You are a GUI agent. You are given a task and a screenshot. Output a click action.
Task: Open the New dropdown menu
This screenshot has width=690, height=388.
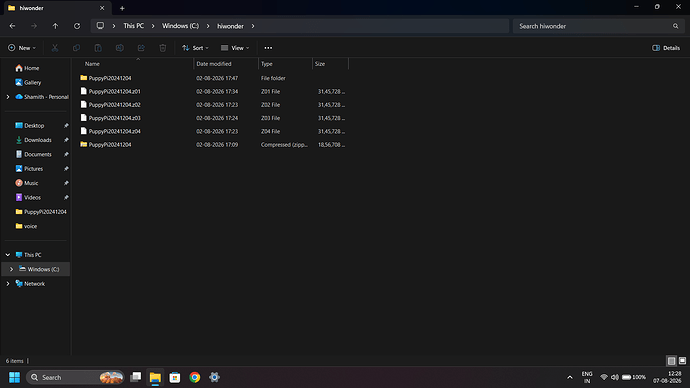tap(22, 48)
